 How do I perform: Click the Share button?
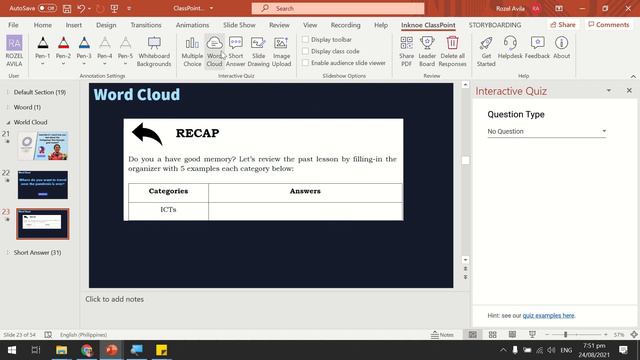click(x=563, y=25)
